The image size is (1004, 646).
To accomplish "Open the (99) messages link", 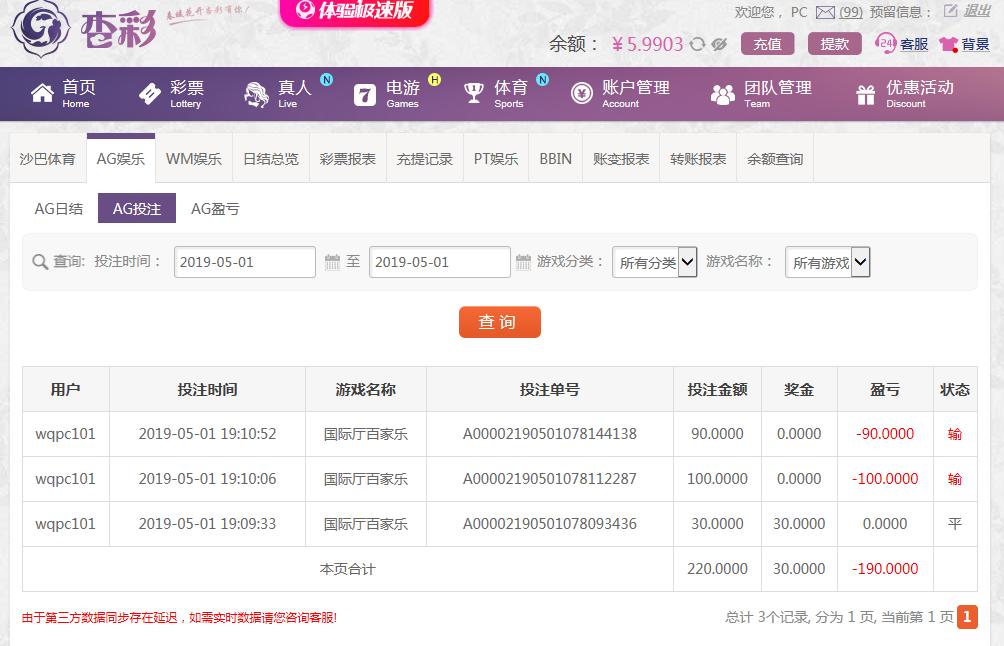I will click(850, 12).
